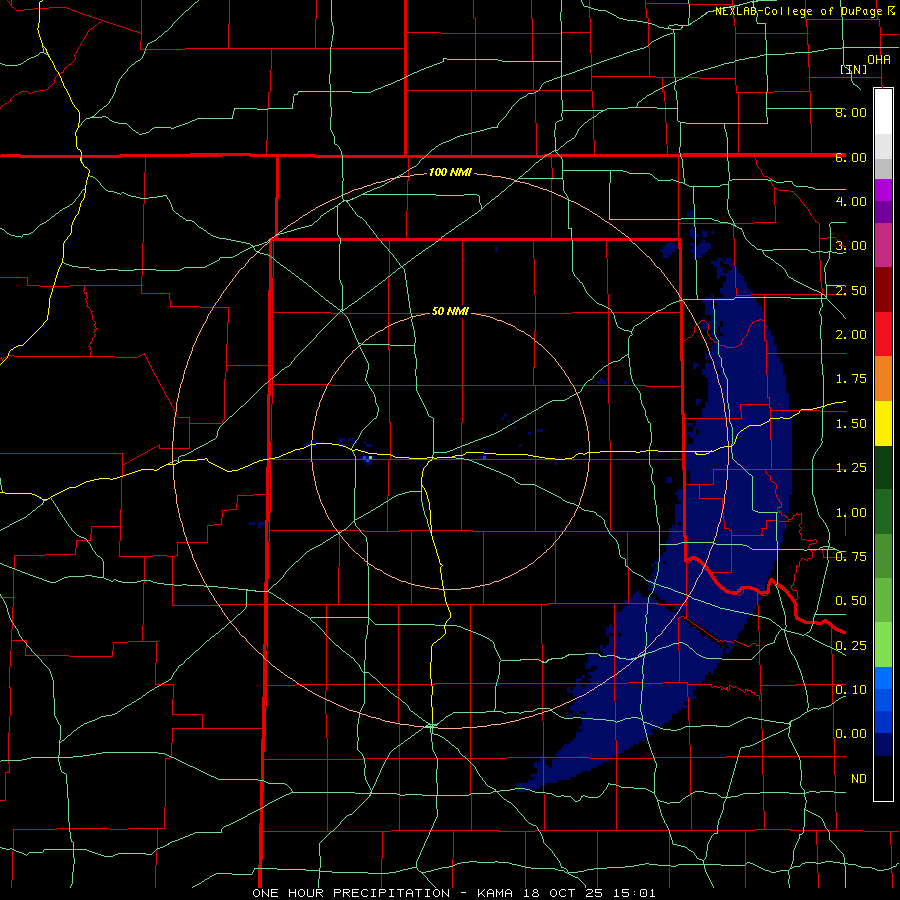The height and width of the screenshot is (900, 900).
Task: Pick the light blue swatch near 0.10
Action: point(883,678)
